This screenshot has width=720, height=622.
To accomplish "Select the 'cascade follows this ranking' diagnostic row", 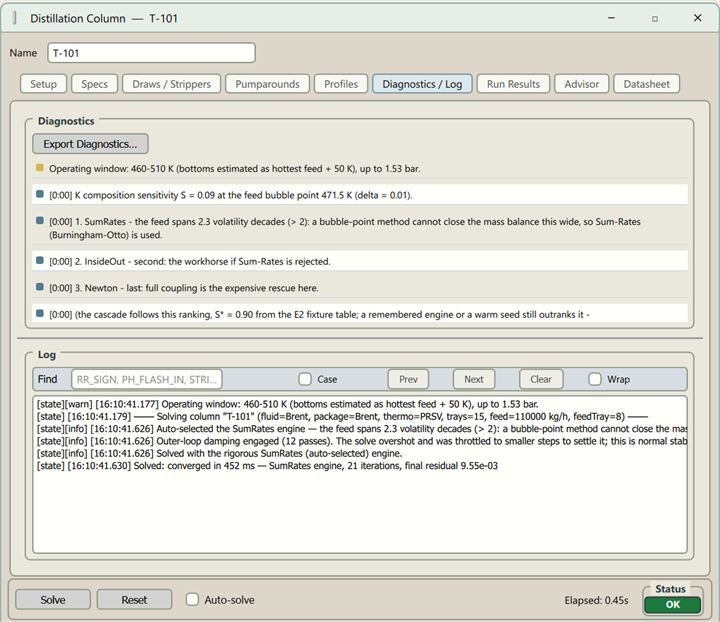I will coord(360,314).
